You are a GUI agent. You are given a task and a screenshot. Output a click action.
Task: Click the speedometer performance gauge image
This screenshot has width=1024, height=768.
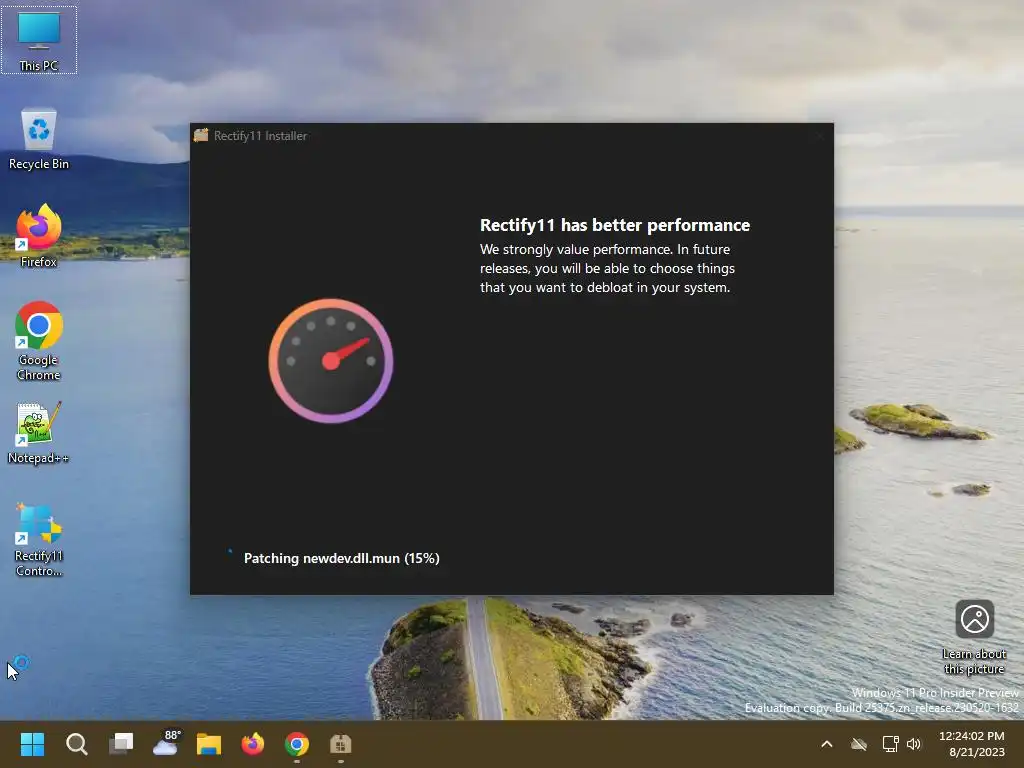tap(330, 360)
